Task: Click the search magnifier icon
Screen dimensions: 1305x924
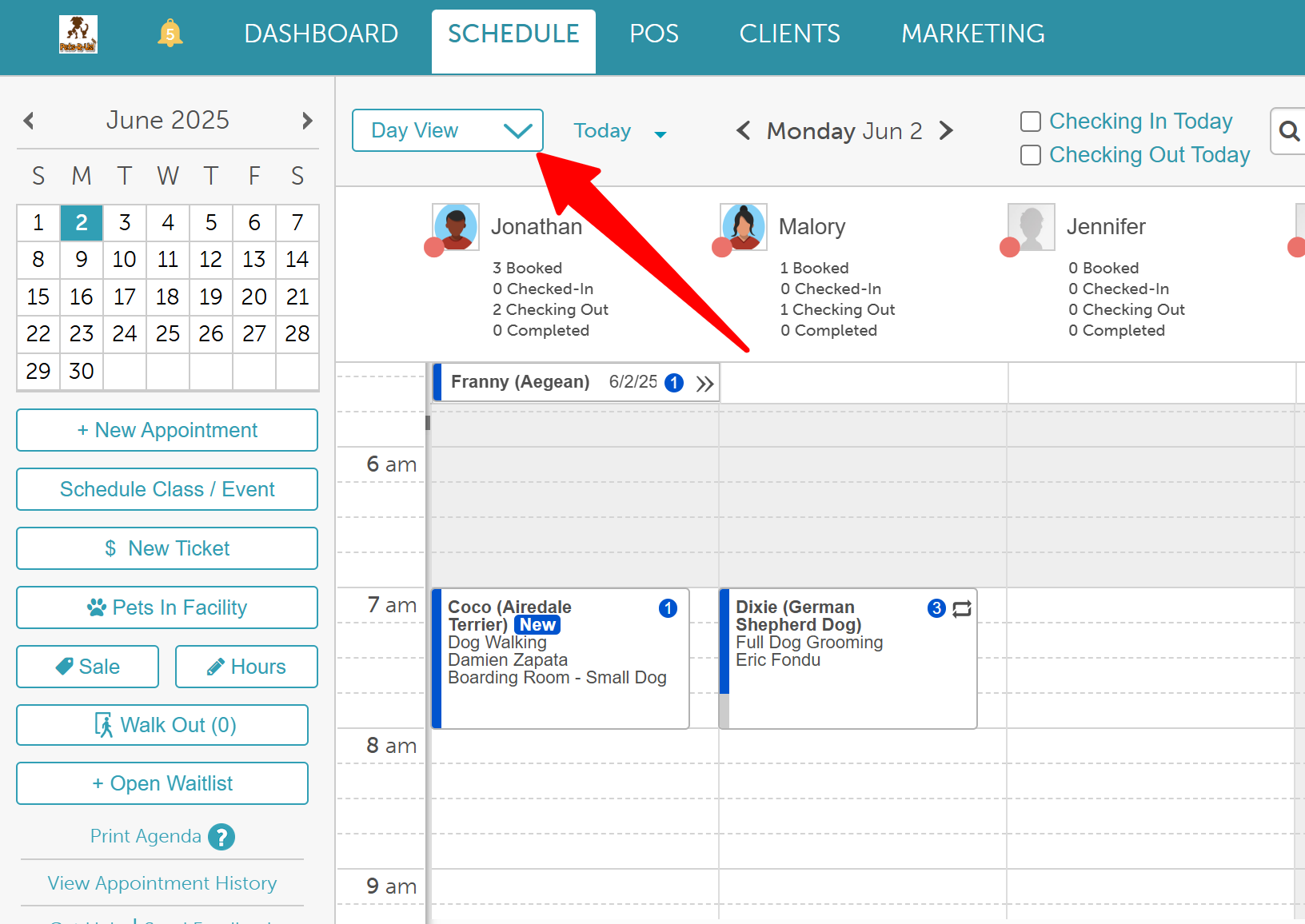Action: pyautogui.click(x=1288, y=131)
